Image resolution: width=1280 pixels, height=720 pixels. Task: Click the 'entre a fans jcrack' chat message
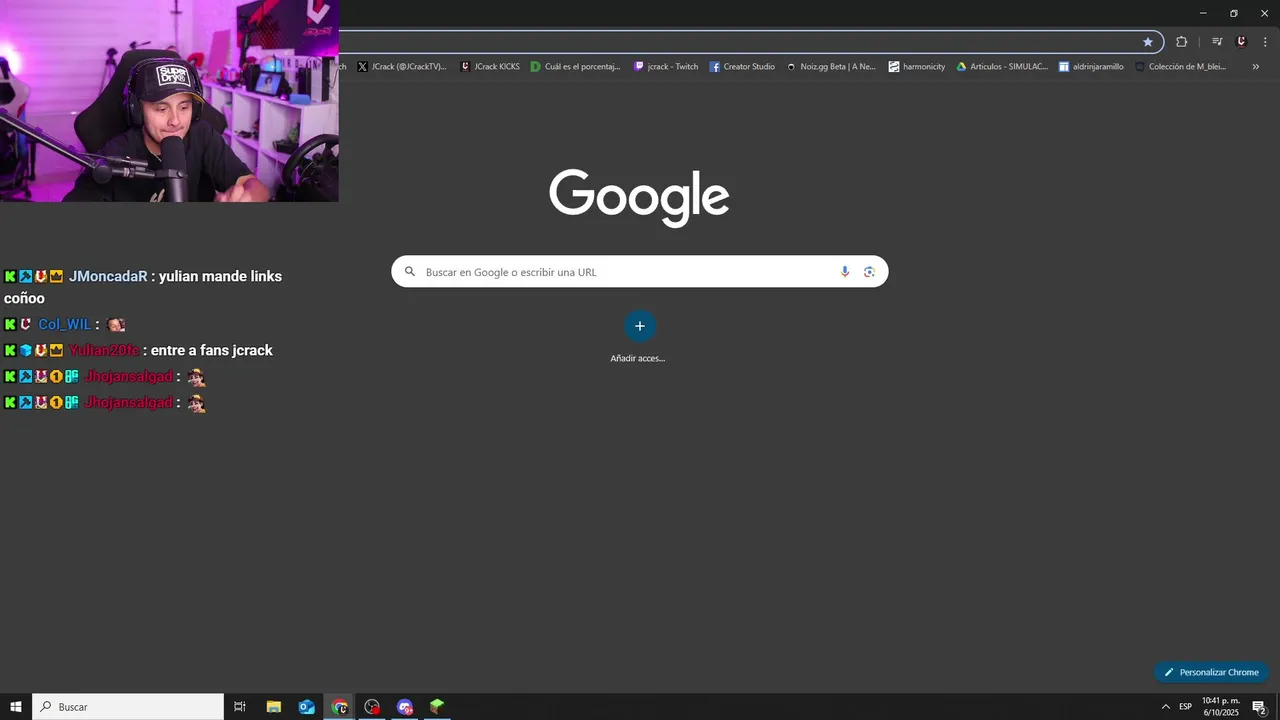click(x=212, y=351)
